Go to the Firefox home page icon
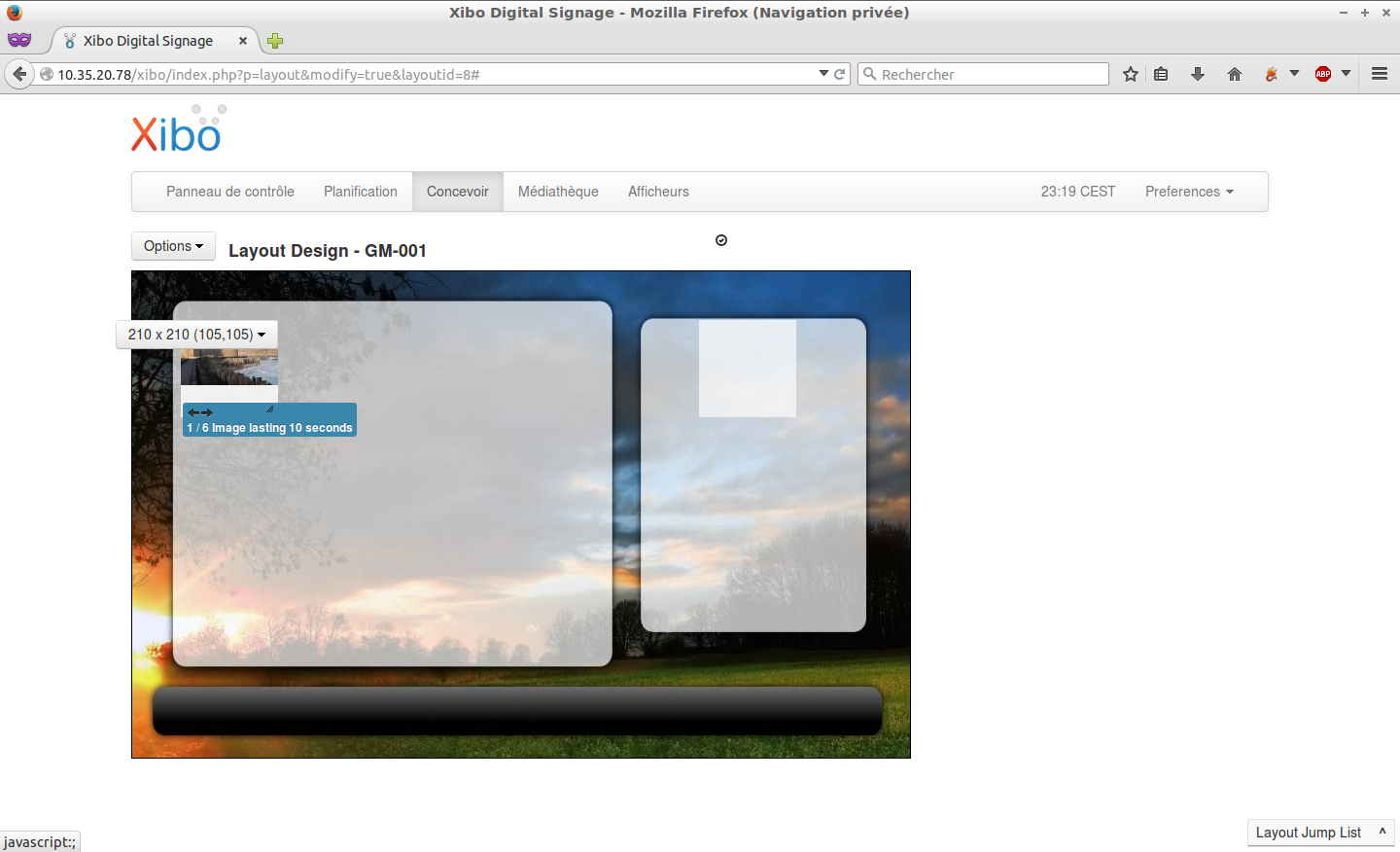Viewport: 1400px width, 852px height. 1235,74
